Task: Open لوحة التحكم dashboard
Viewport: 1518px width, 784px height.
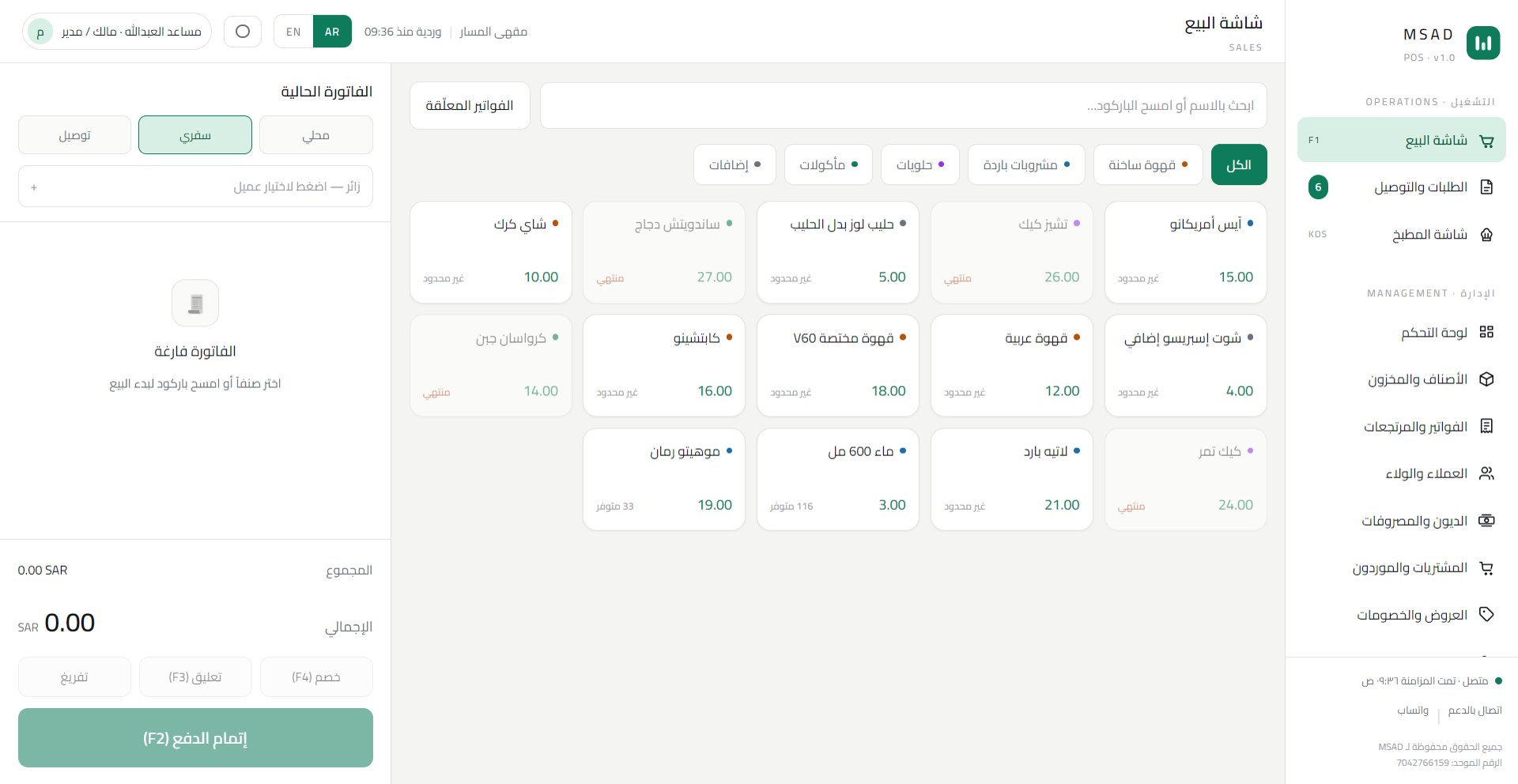Action: pyautogui.click(x=1401, y=332)
